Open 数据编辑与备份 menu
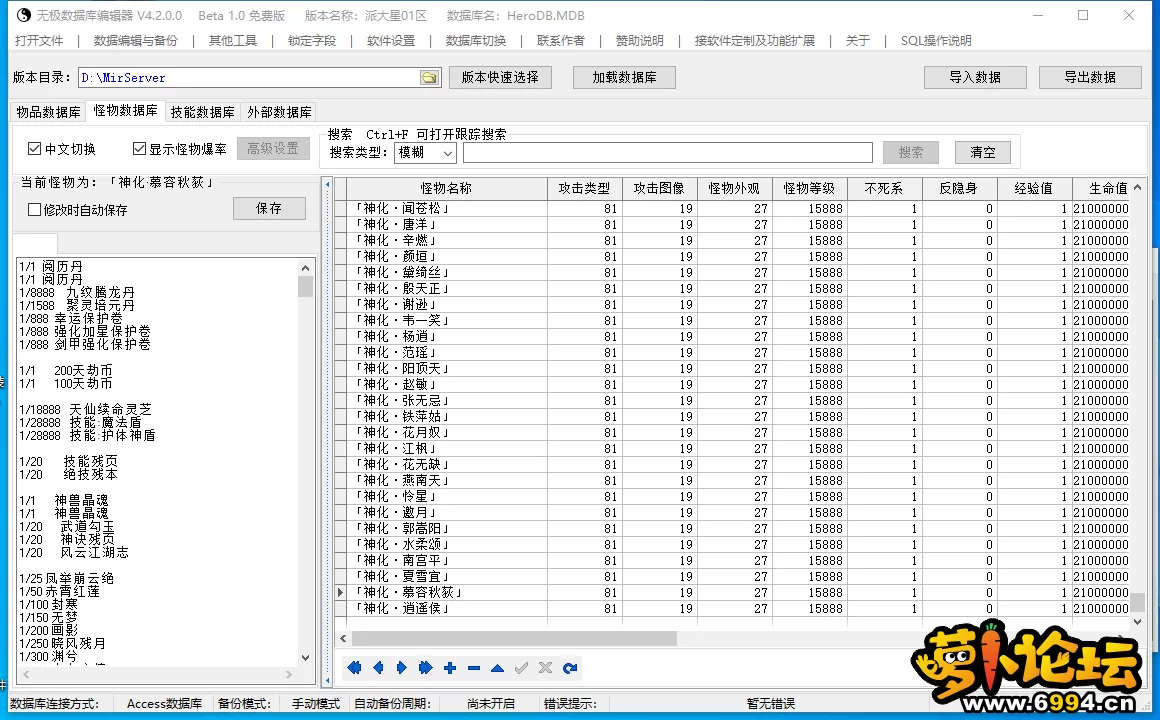Image resolution: width=1160 pixels, height=720 pixels. tap(135, 41)
